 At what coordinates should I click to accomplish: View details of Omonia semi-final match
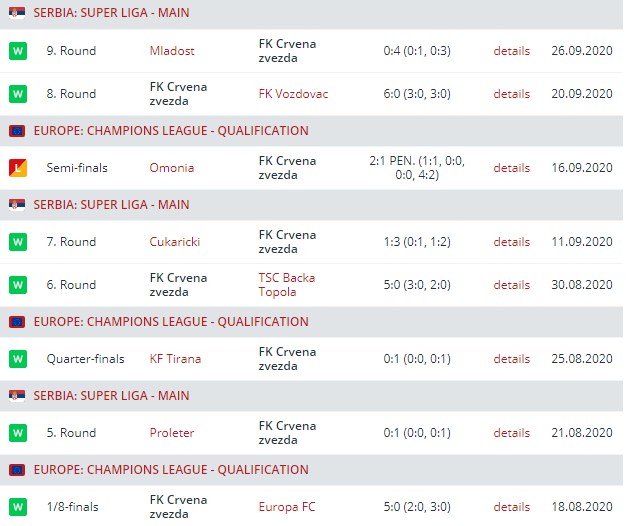[x=511, y=168]
